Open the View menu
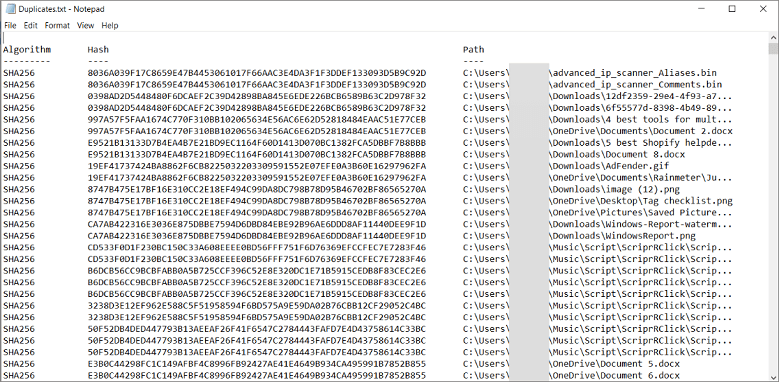 (85, 25)
